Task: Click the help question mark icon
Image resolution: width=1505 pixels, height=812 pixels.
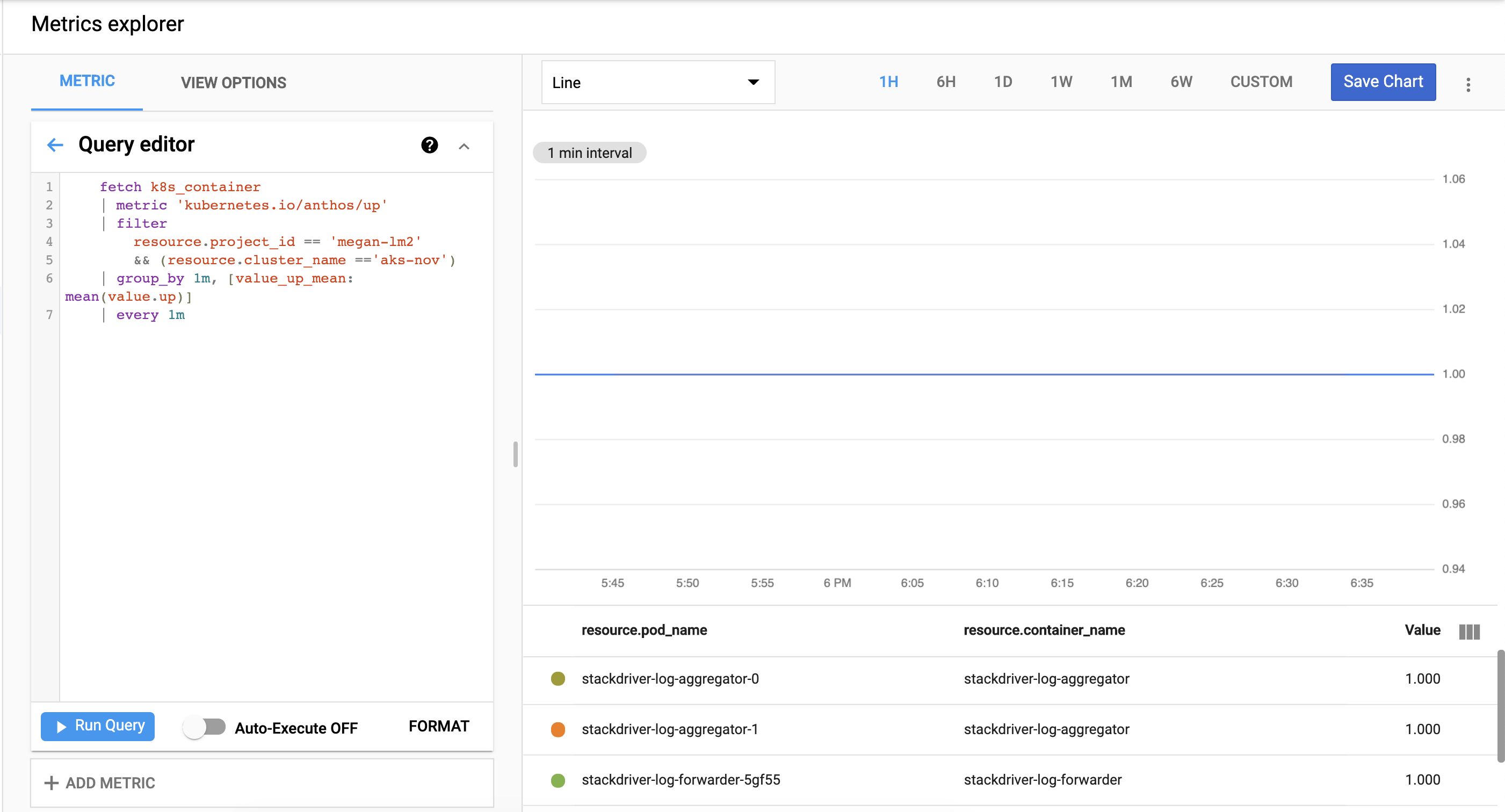Action: point(430,145)
